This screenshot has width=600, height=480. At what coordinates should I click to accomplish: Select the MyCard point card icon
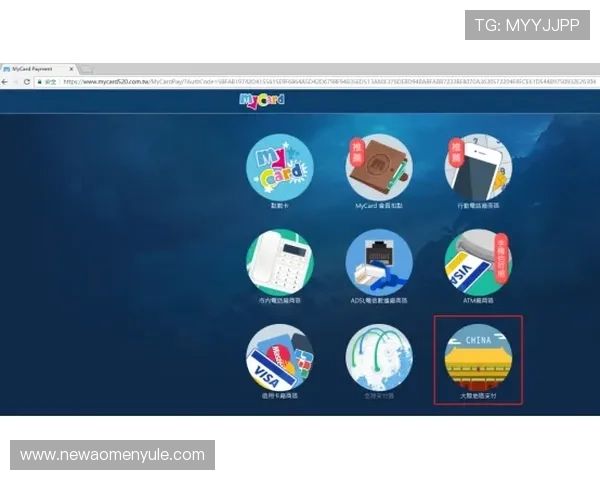(279, 166)
